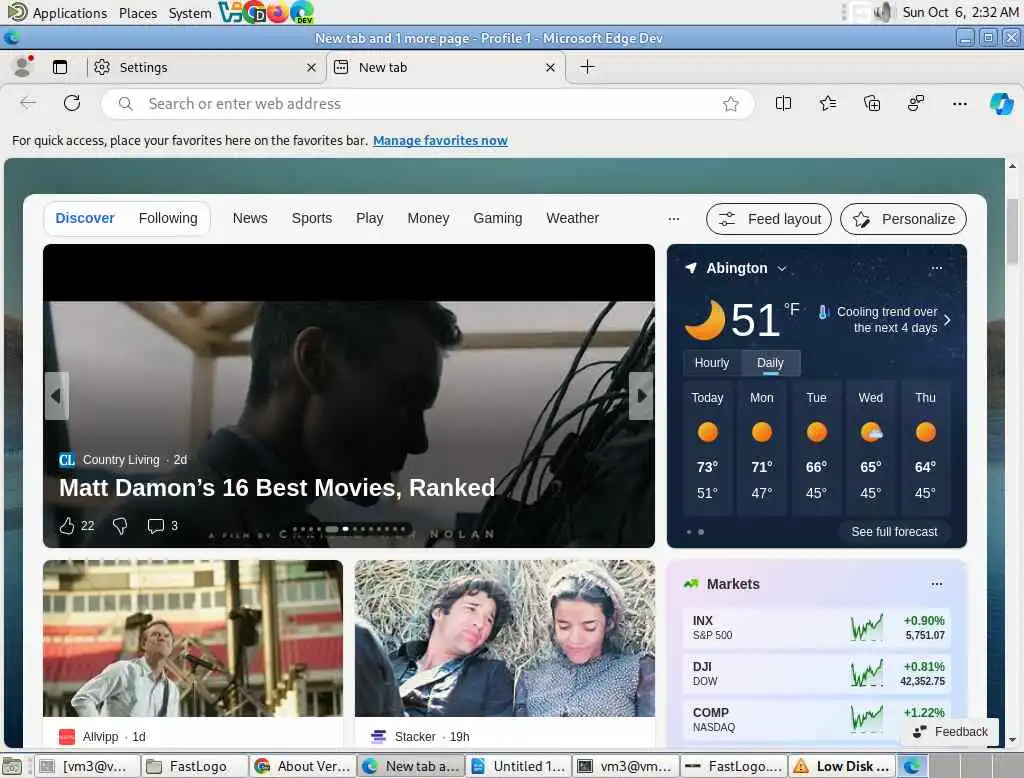The height and width of the screenshot is (778, 1024).
Task: Click the page vertical scrollbar thumb
Action: [1012, 231]
